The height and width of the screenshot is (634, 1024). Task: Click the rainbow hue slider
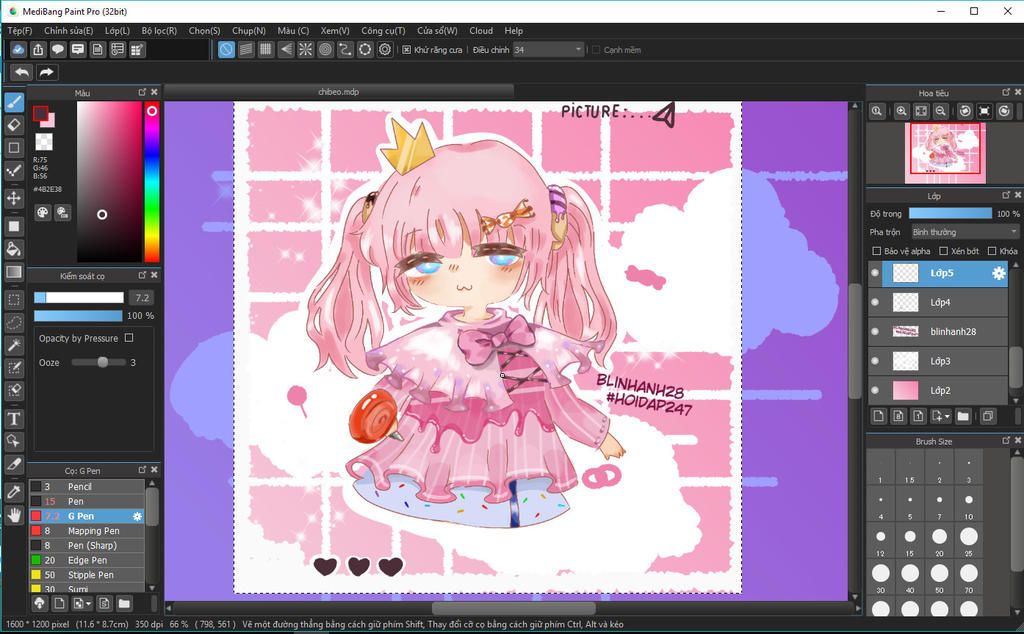point(152,182)
